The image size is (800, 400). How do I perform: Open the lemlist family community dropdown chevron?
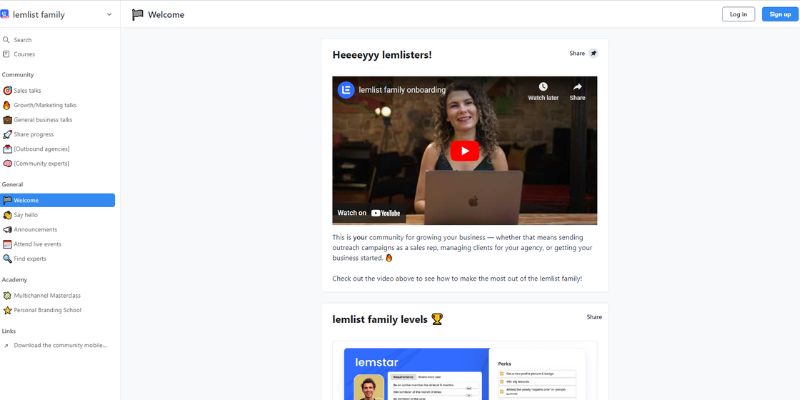109,14
